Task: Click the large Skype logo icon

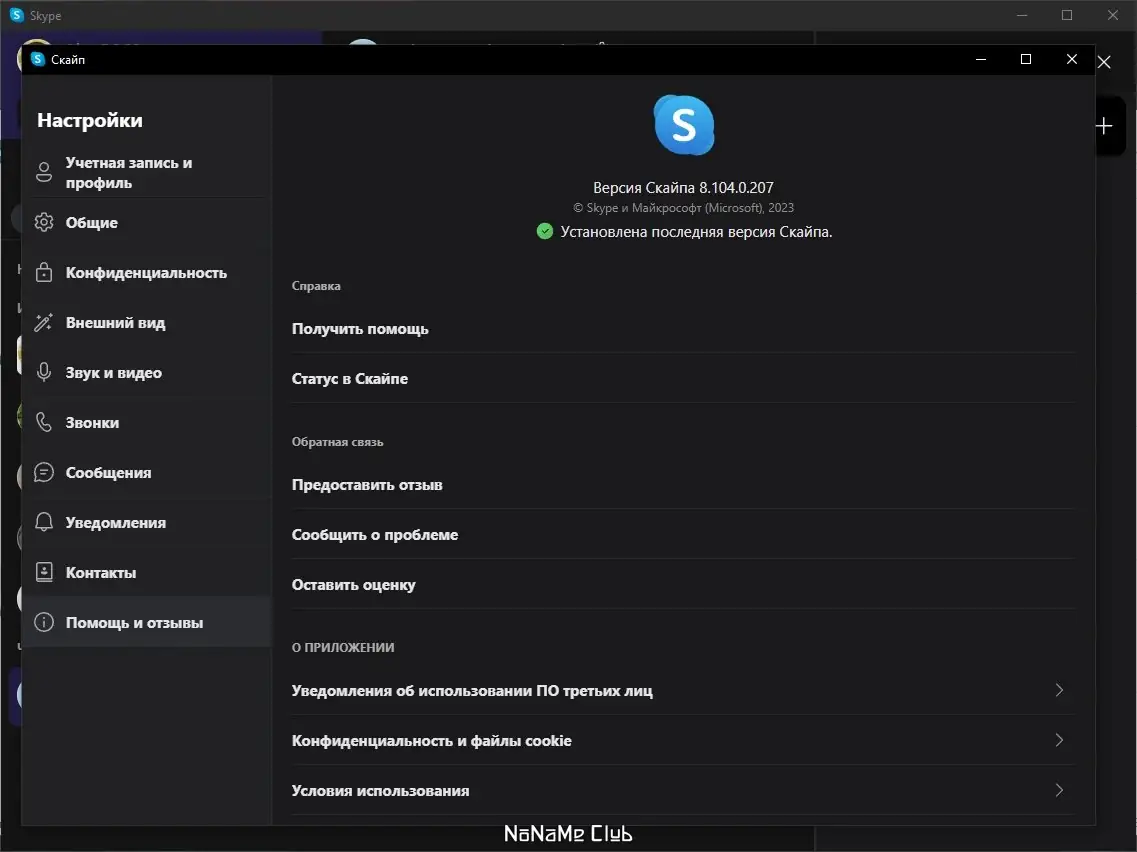Action: click(x=684, y=125)
